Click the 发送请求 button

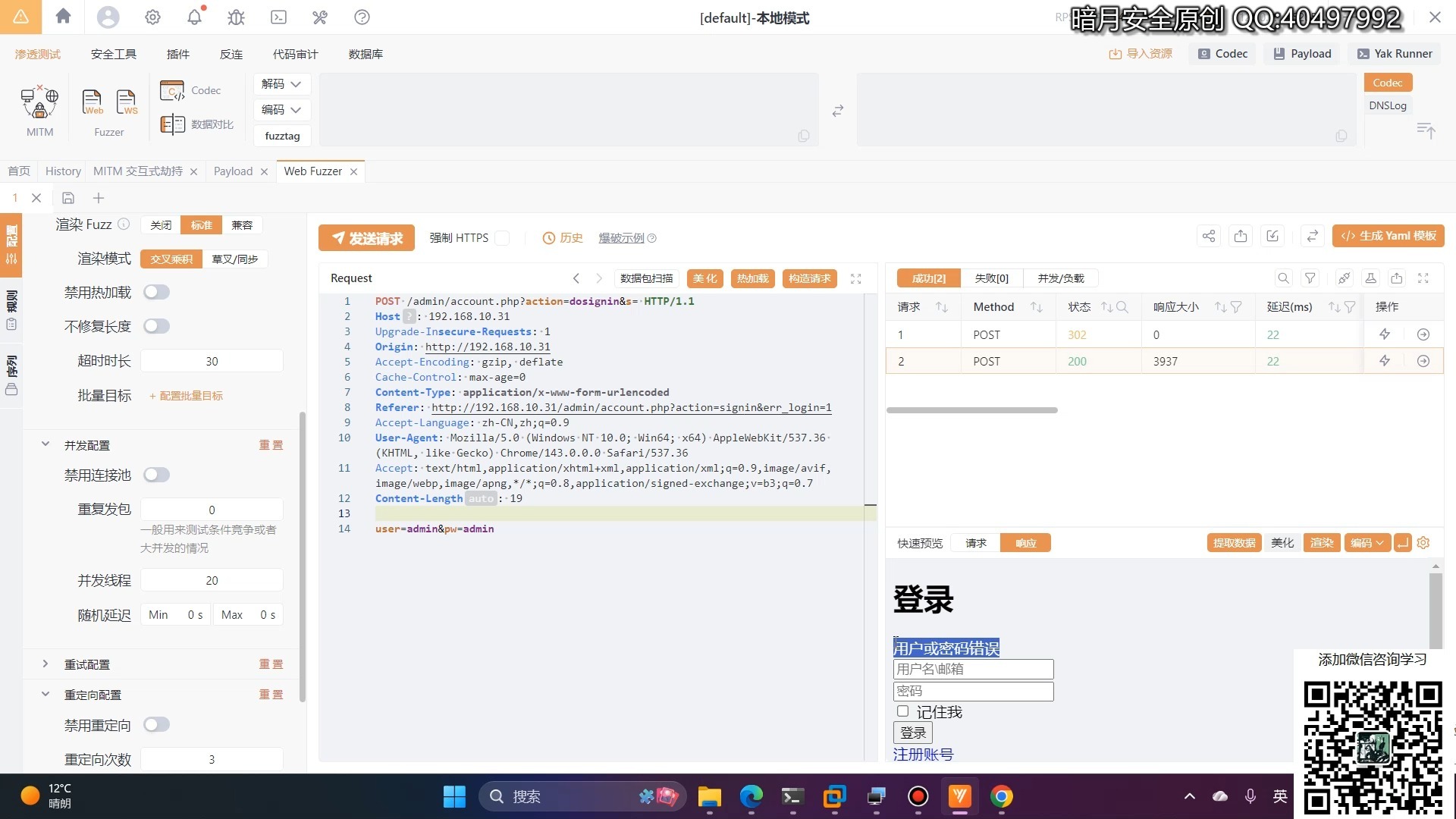366,238
